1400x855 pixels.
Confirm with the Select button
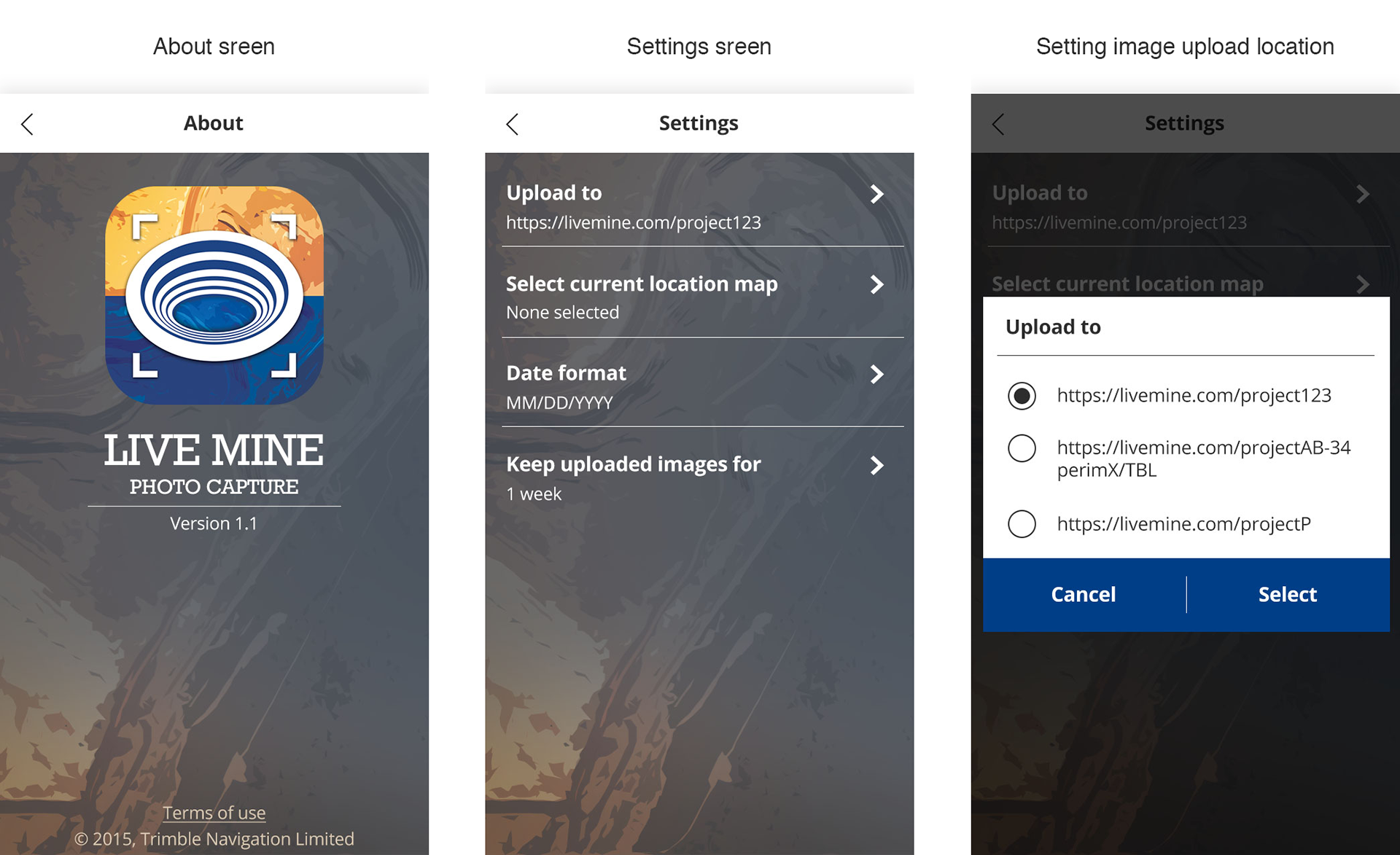coord(1288,595)
